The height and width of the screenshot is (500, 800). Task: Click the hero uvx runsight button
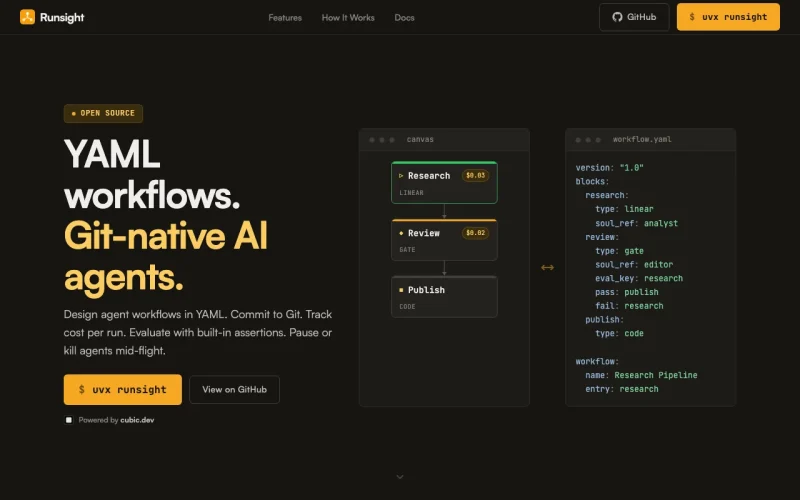(x=122, y=390)
